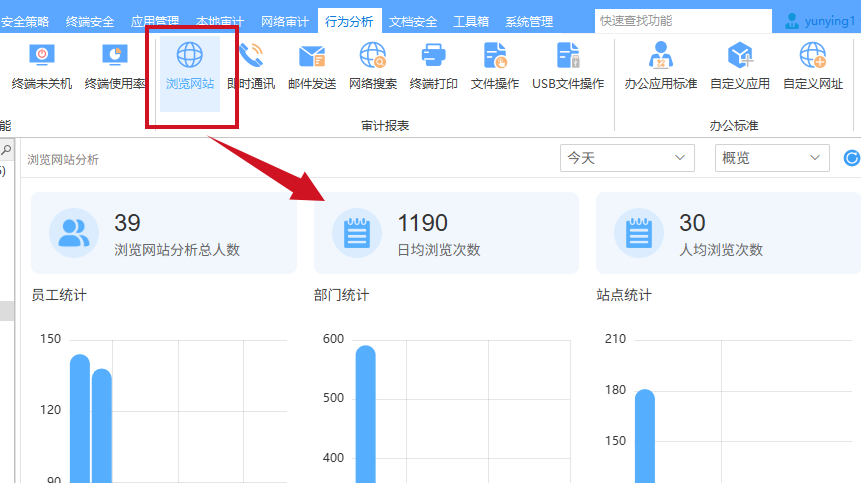The width and height of the screenshot is (861, 483).
Task: Click the second bar in 员工统计 chart
Action: pos(102,426)
